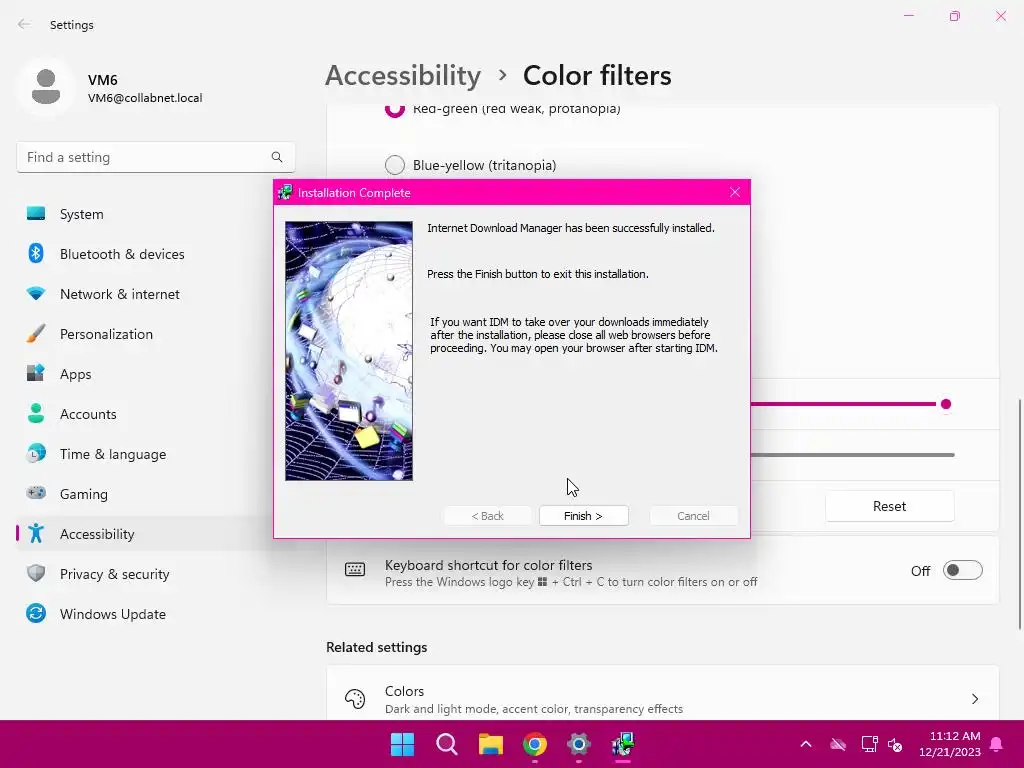This screenshot has width=1024, height=768.
Task: Close the Installation Complete dialog
Action: [735, 192]
